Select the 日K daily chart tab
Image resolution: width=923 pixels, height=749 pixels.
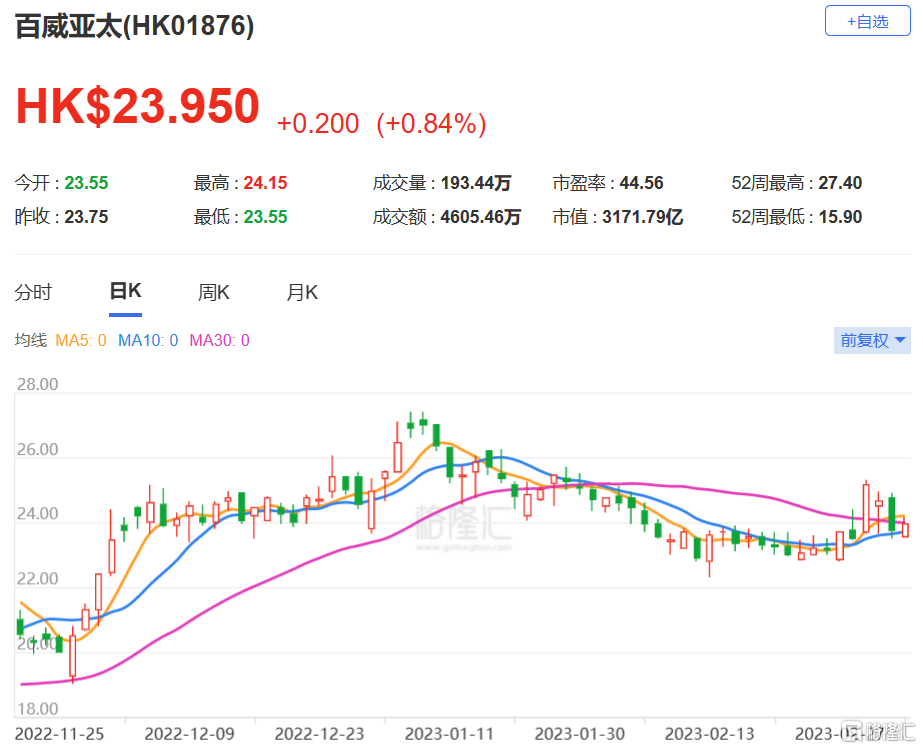[x=125, y=291]
